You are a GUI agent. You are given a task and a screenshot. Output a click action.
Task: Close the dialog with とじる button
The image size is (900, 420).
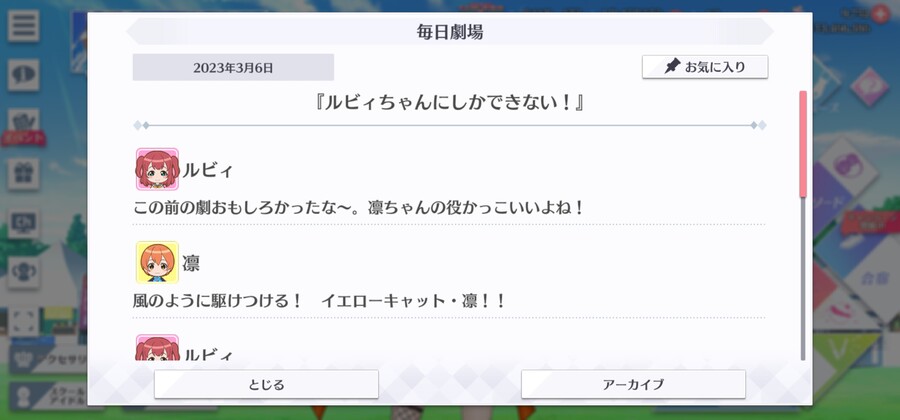266,384
